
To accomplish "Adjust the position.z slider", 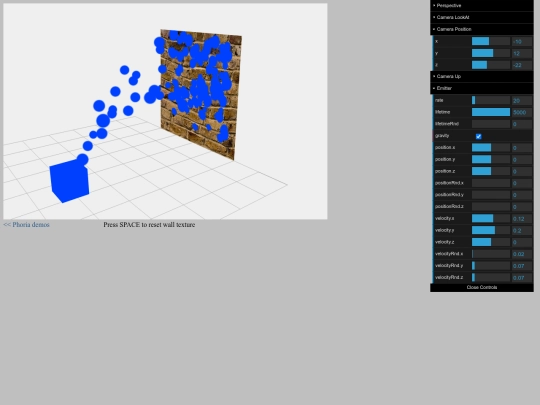I will pos(491,171).
